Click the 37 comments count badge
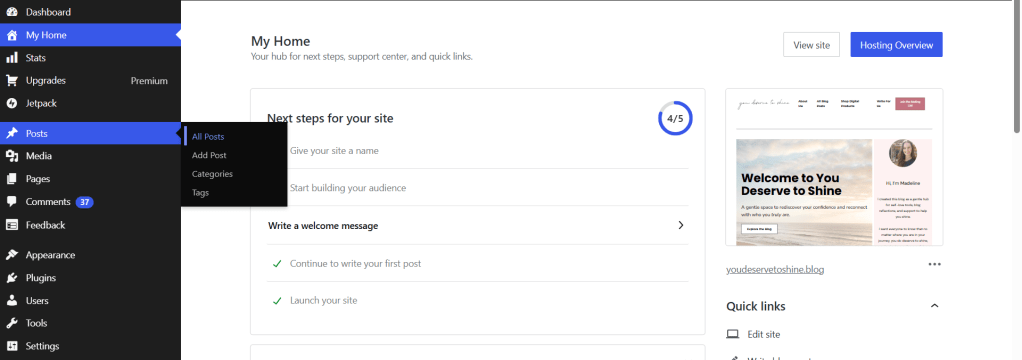 (x=85, y=202)
